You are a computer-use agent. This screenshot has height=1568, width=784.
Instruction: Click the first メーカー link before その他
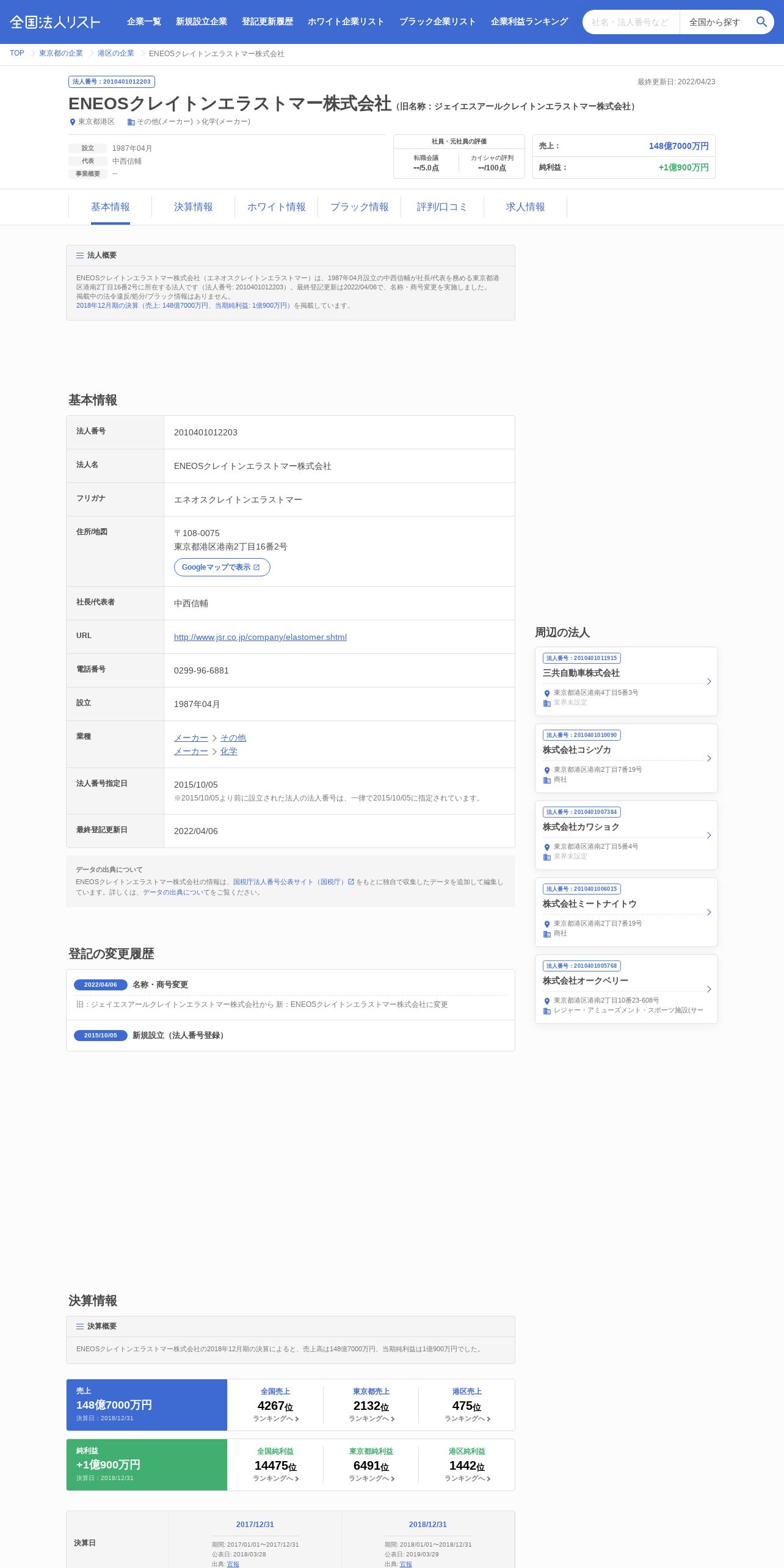pyautogui.click(x=191, y=738)
